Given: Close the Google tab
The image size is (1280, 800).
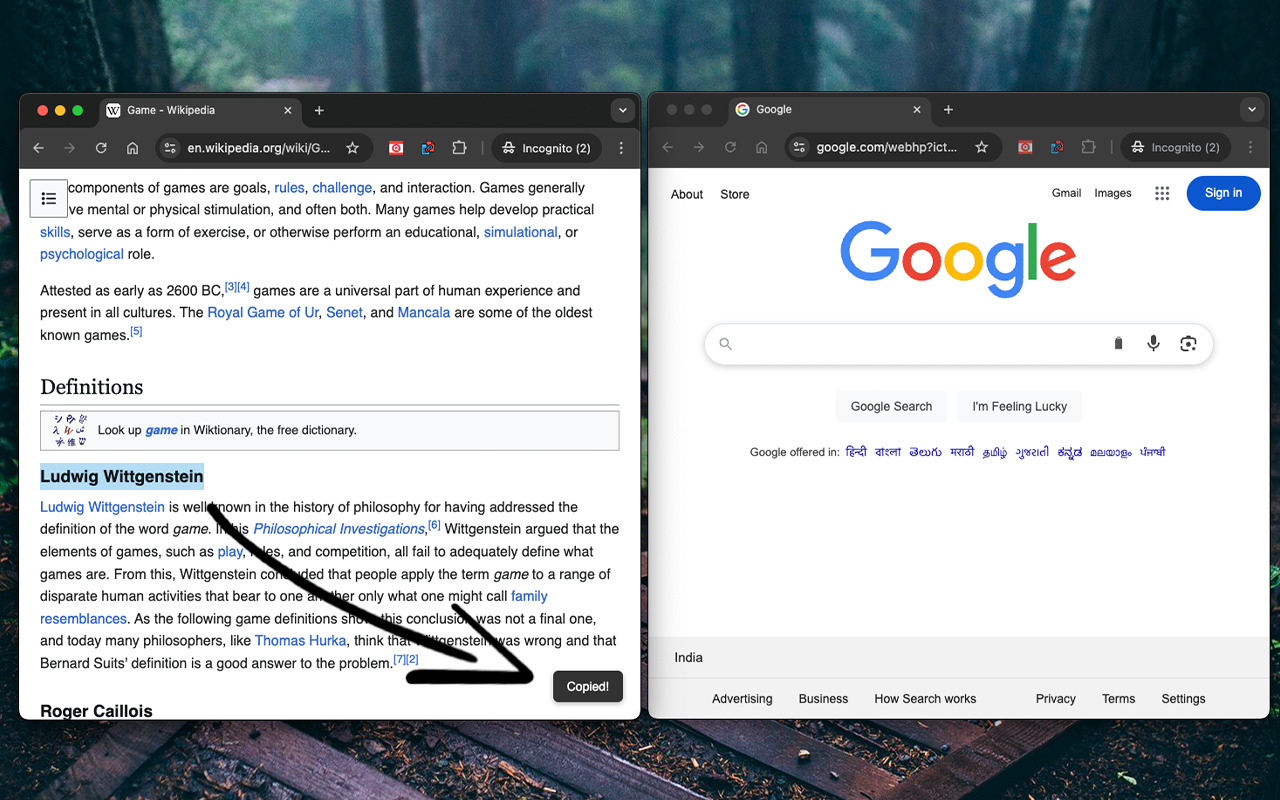Looking at the screenshot, I should [x=917, y=109].
